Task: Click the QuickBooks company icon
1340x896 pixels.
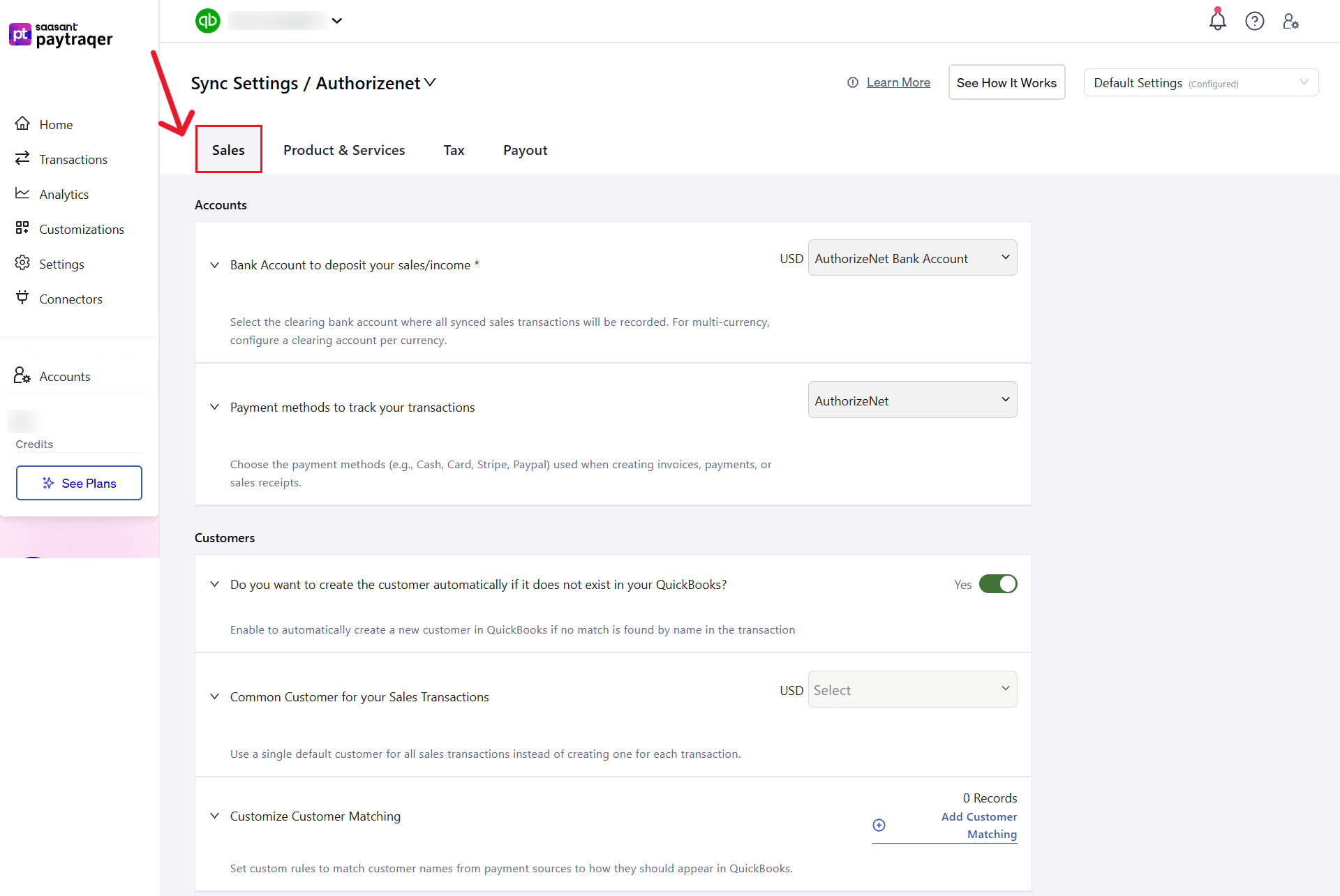Action: [x=208, y=21]
